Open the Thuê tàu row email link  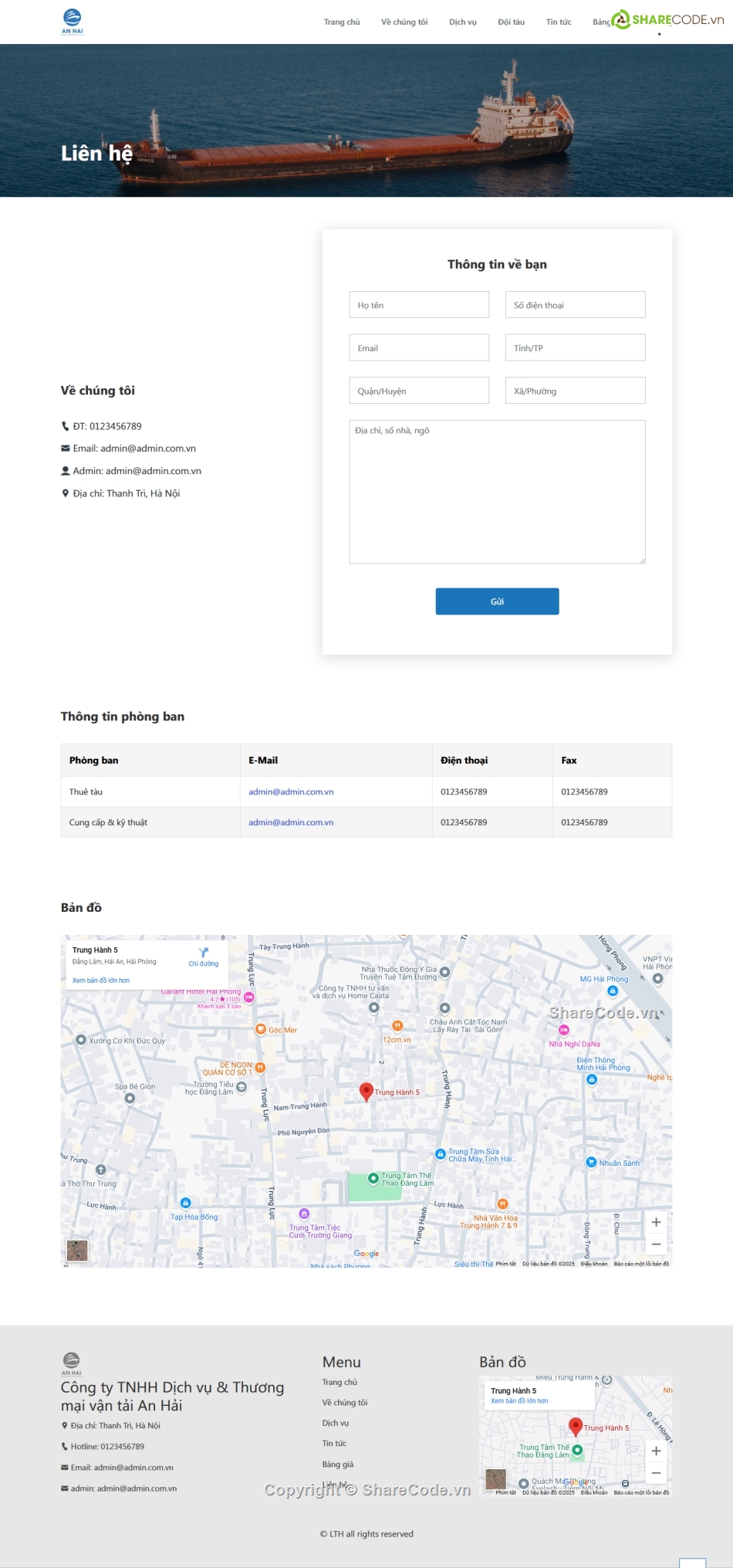(291, 792)
